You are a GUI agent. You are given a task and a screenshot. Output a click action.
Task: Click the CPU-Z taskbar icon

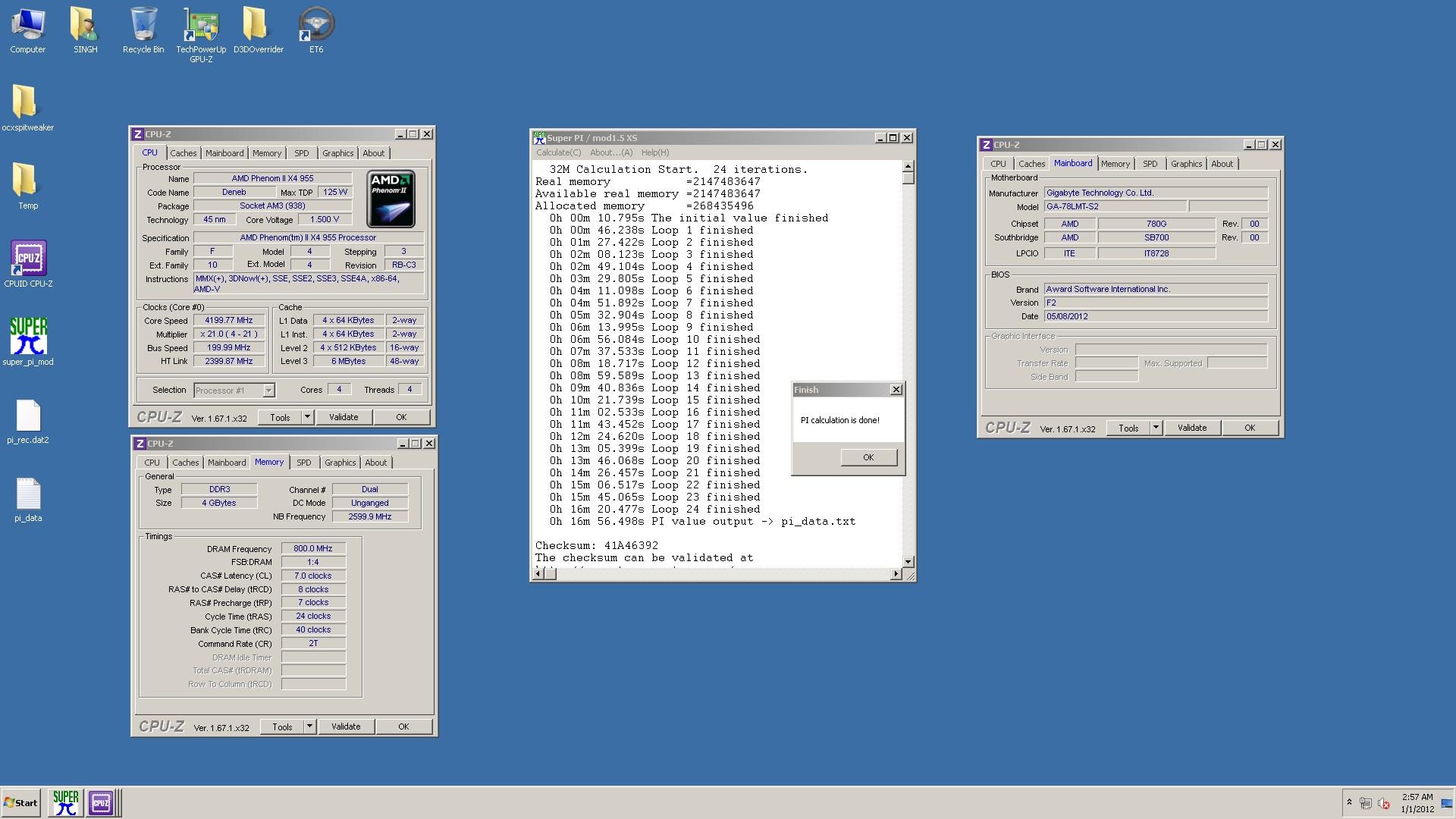point(101,802)
